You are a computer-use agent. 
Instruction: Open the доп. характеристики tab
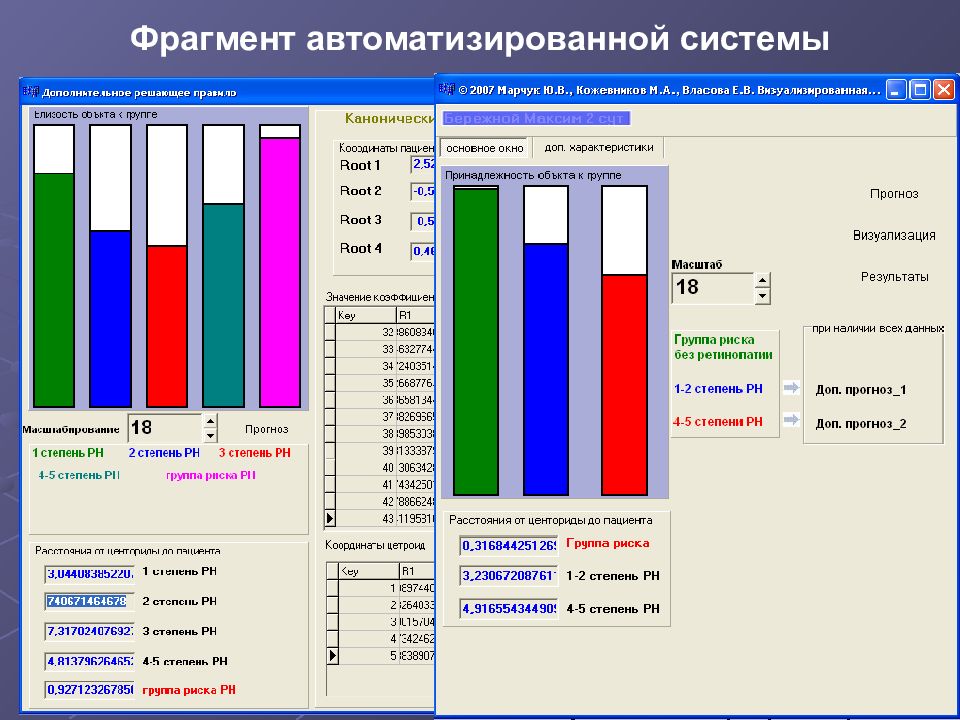click(599, 148)
